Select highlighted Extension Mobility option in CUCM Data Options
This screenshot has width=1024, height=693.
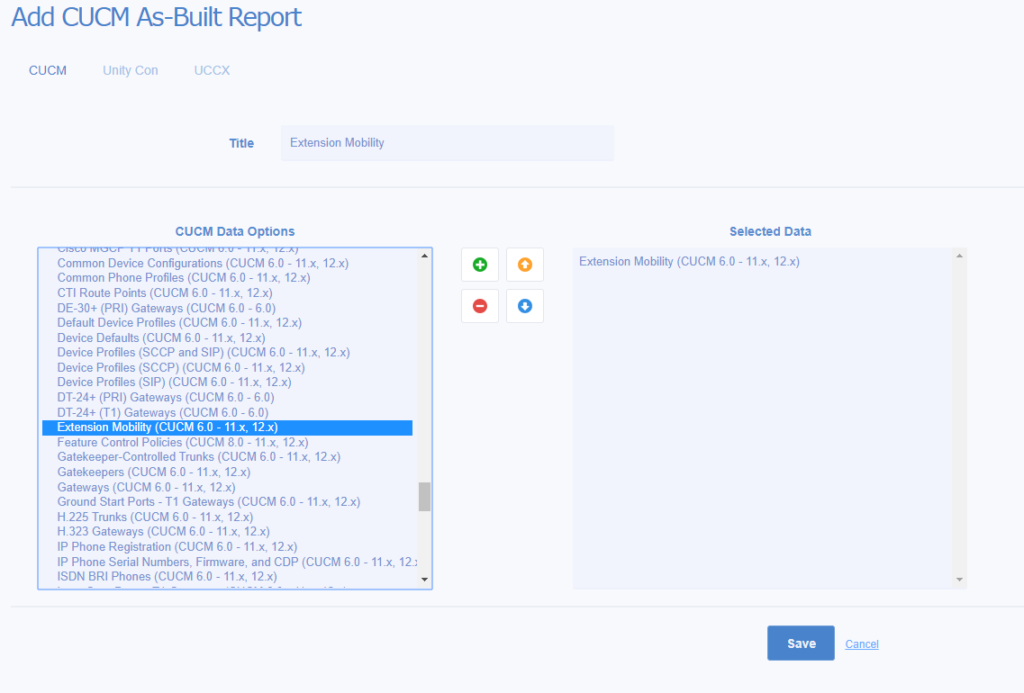tap(227, 427)
